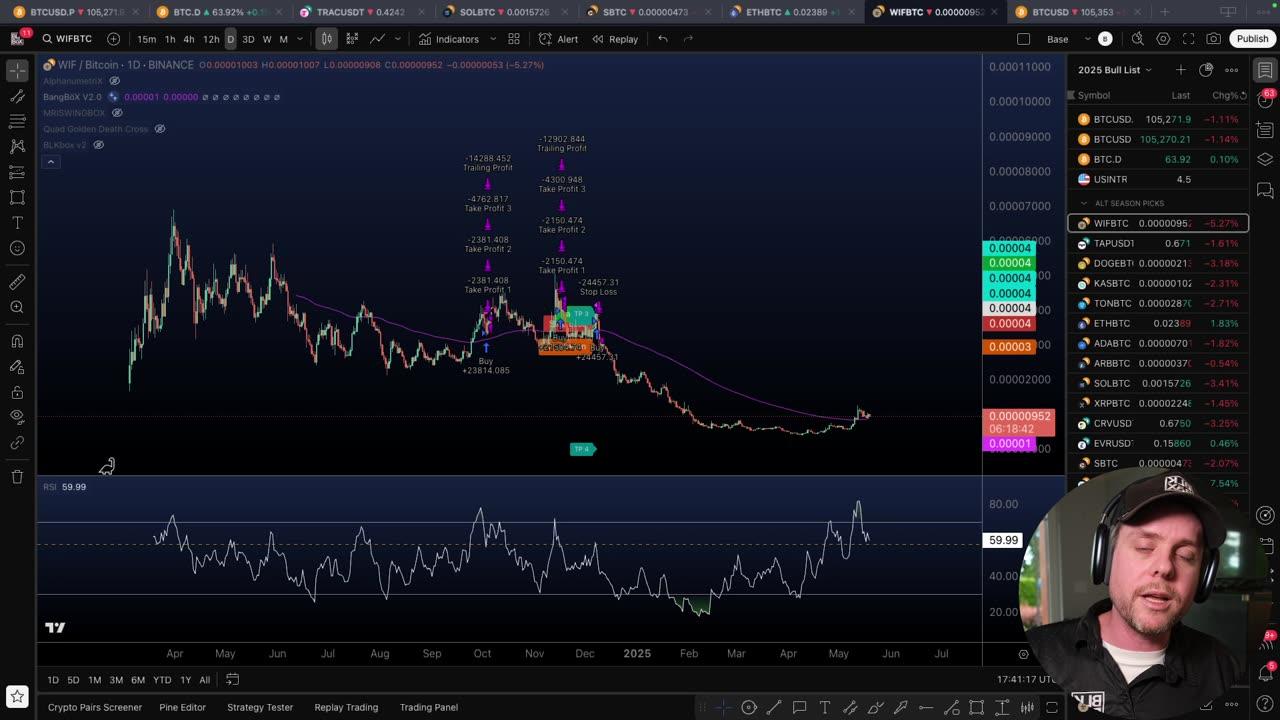Open indicator templates grid icon
This screenshot has width=1280, height=720.
coord(513,39)
